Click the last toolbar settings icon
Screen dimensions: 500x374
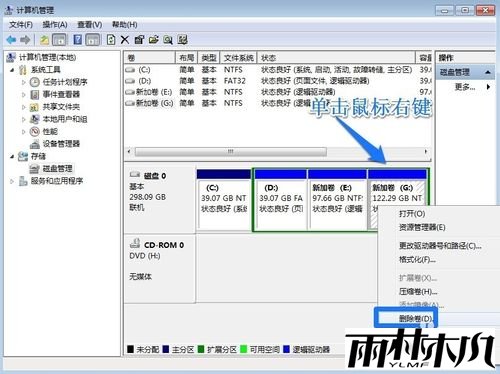182,40
